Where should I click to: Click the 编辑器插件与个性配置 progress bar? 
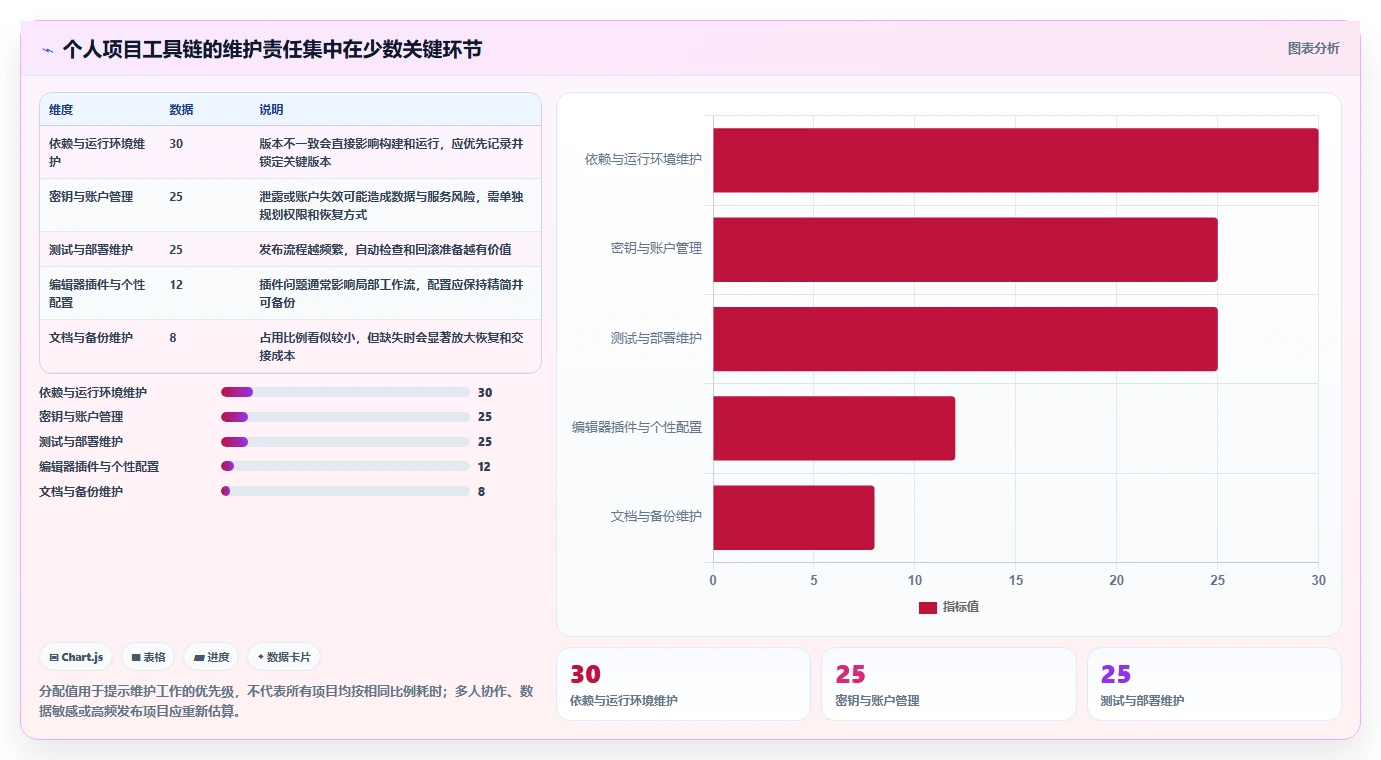[345, 467]
